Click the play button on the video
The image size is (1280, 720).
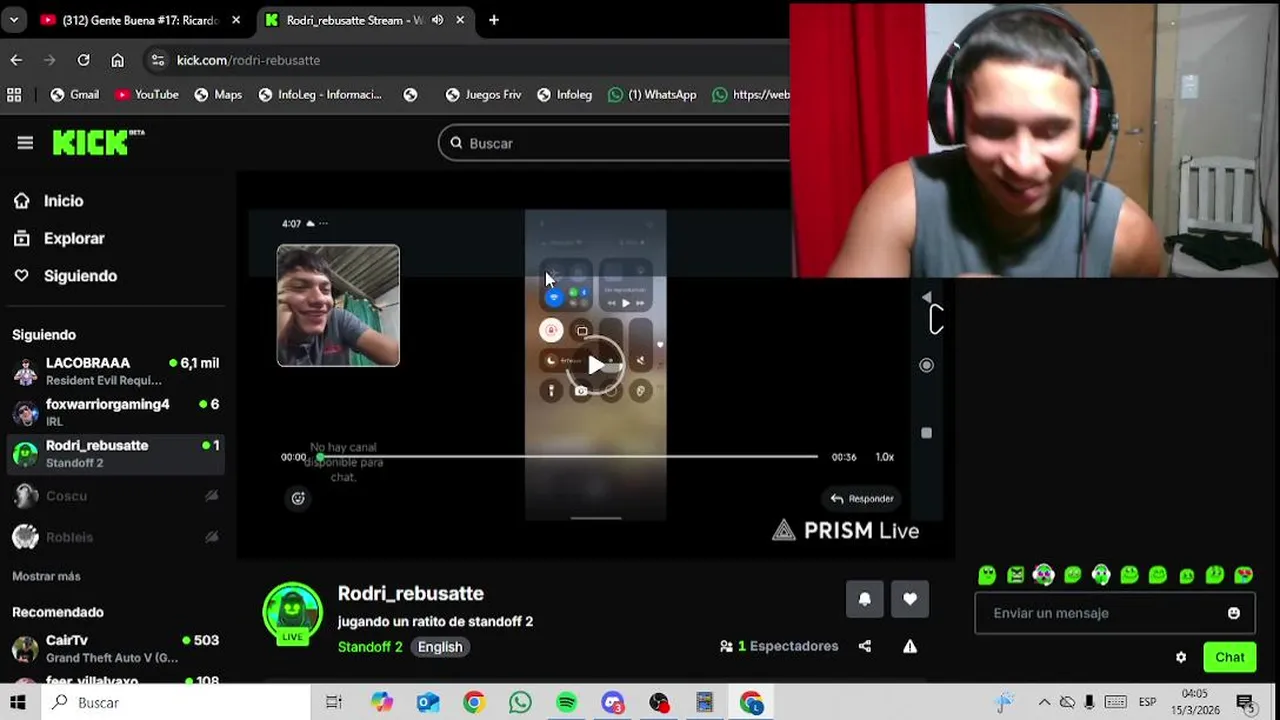pyautogui.click(x=596, y=365)
